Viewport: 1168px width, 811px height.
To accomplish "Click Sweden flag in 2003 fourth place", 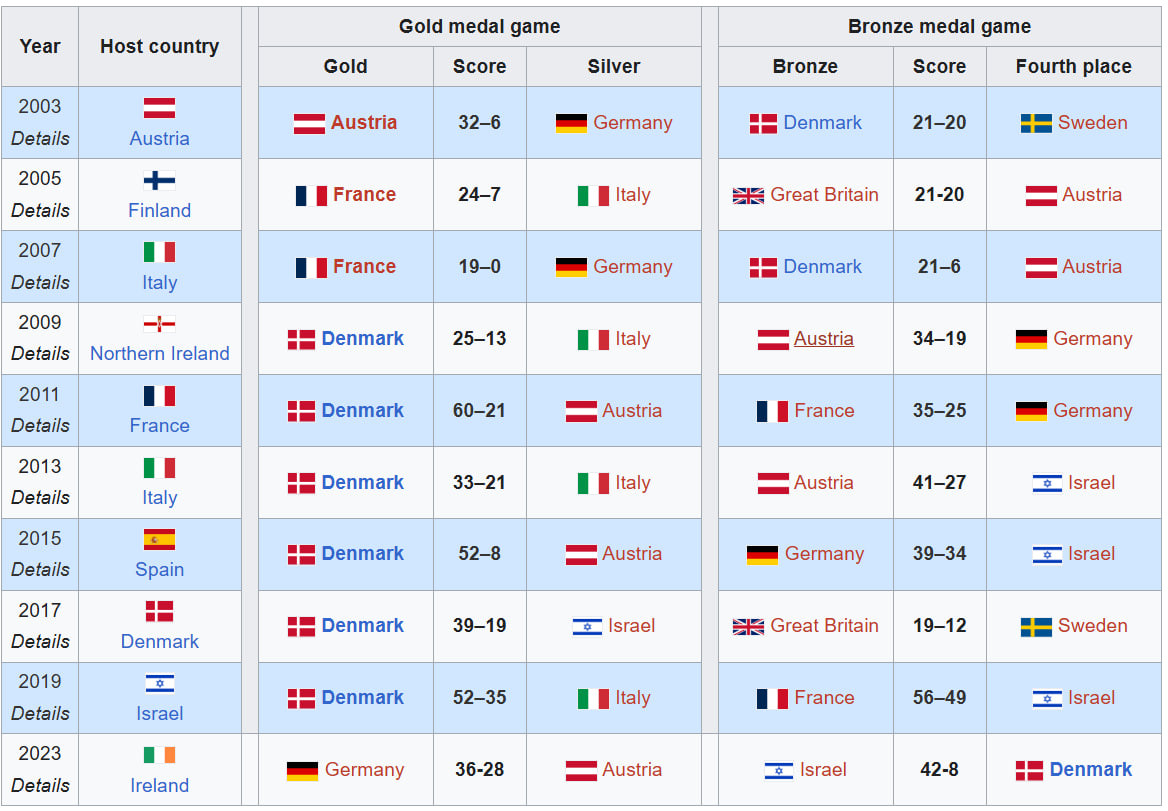I will click(1036, 124).
